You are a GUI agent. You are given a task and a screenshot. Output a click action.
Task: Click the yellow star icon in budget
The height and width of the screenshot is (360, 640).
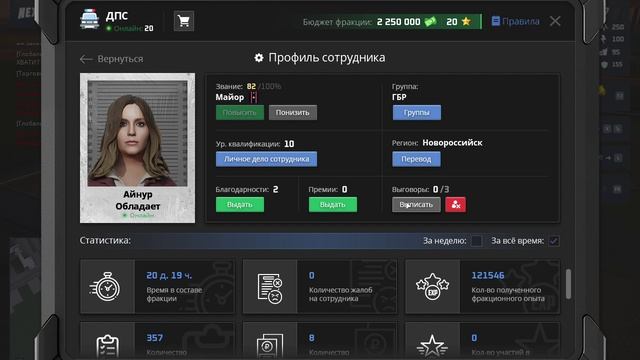466,21
